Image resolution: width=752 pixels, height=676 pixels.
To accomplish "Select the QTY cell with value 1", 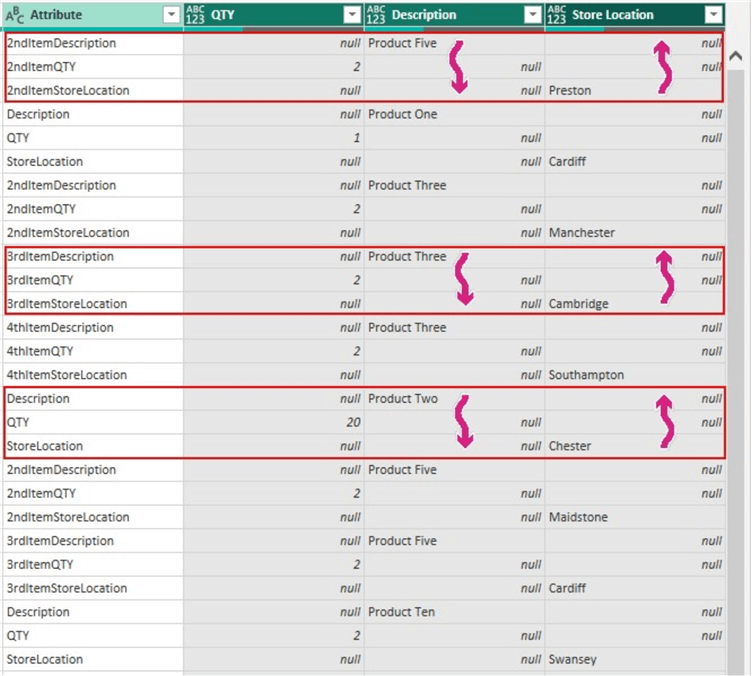I will click(x=274, y=138).
